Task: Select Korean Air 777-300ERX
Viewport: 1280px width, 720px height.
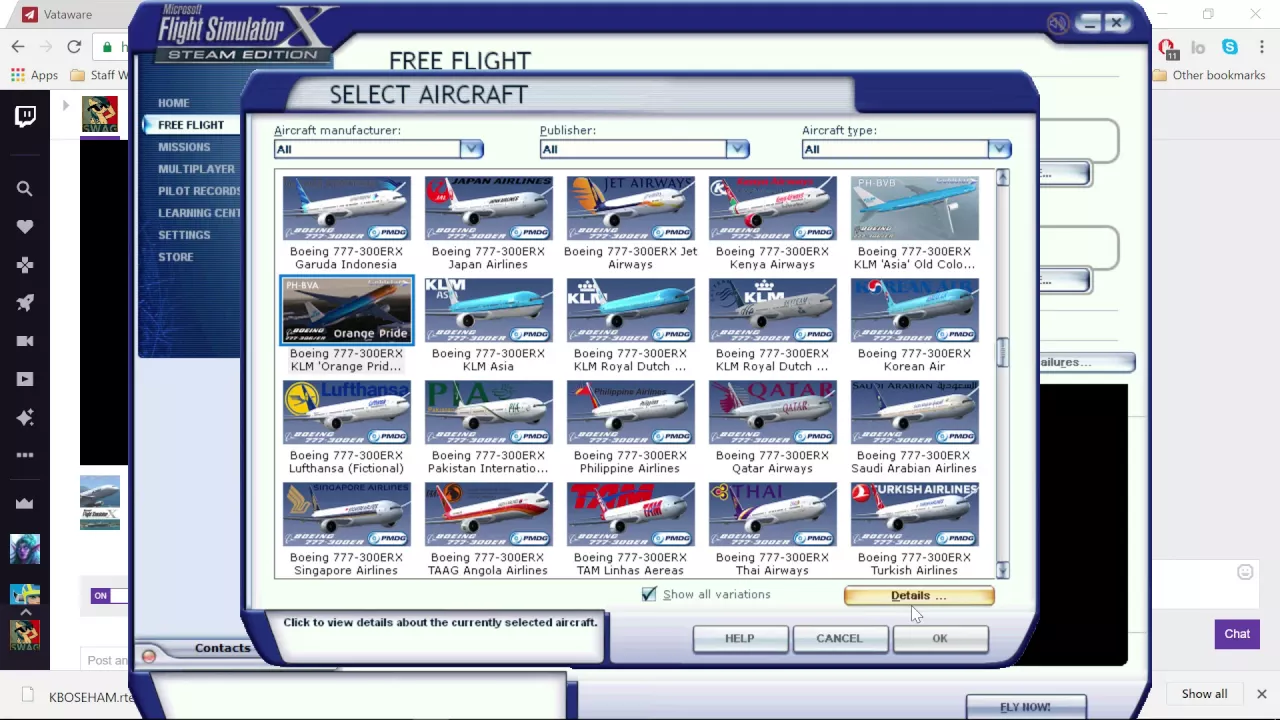Action: (914, 311)
